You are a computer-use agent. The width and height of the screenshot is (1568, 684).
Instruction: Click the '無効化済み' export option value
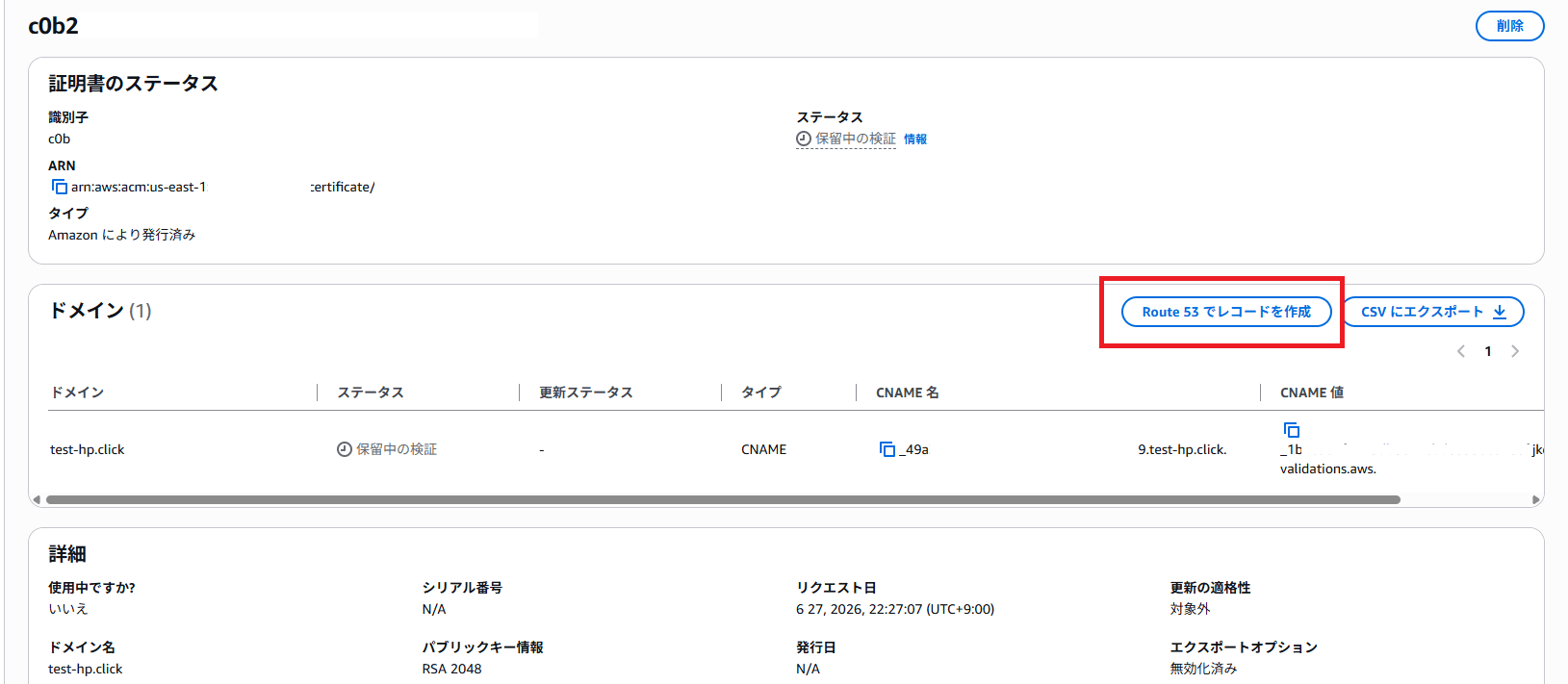1203,669
